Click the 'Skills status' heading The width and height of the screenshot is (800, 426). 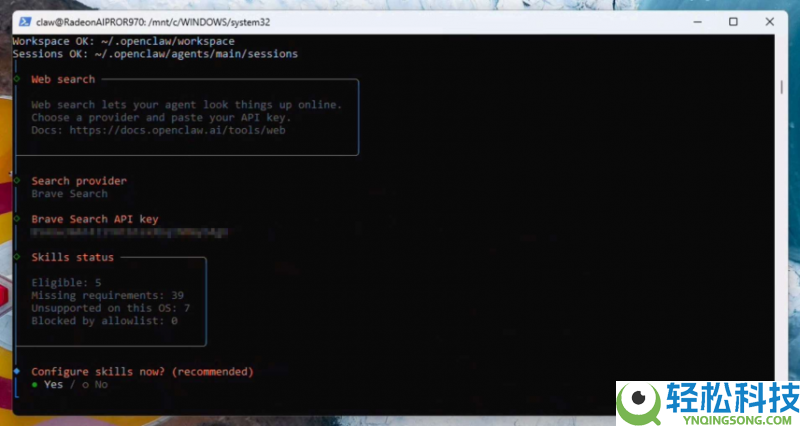coord(72,257)
